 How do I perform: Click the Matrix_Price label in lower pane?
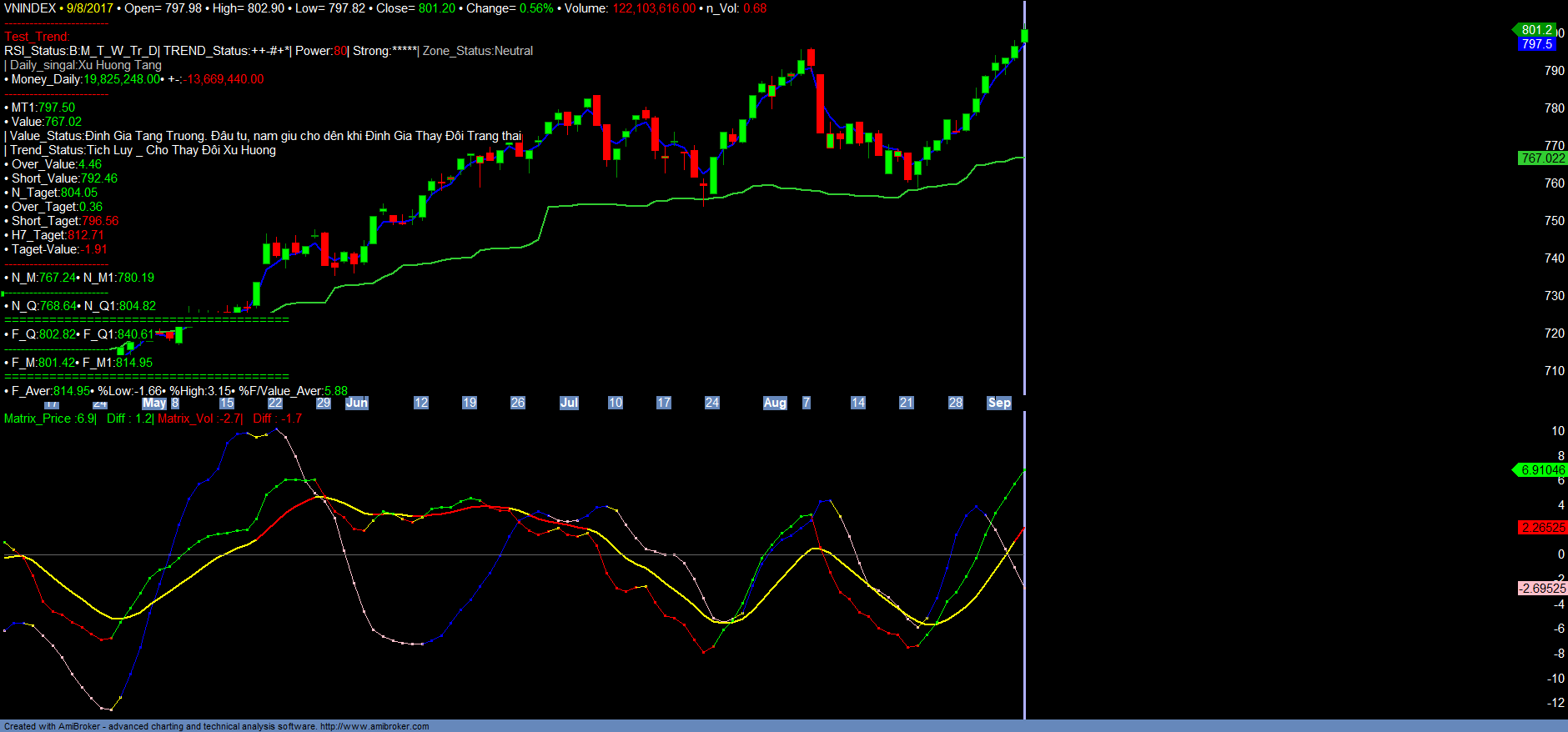coord(38,419)
